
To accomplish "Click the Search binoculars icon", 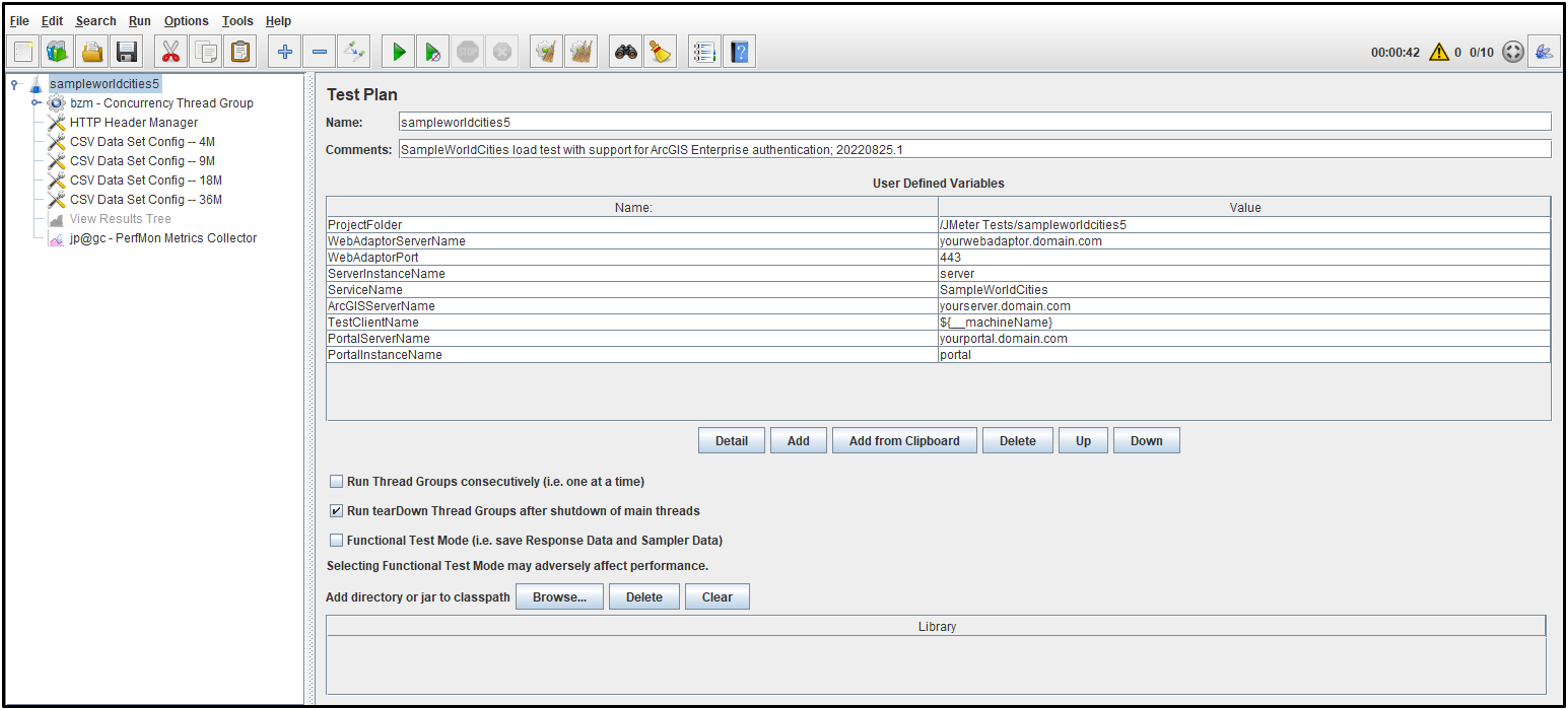I will (x=626, y=51).
